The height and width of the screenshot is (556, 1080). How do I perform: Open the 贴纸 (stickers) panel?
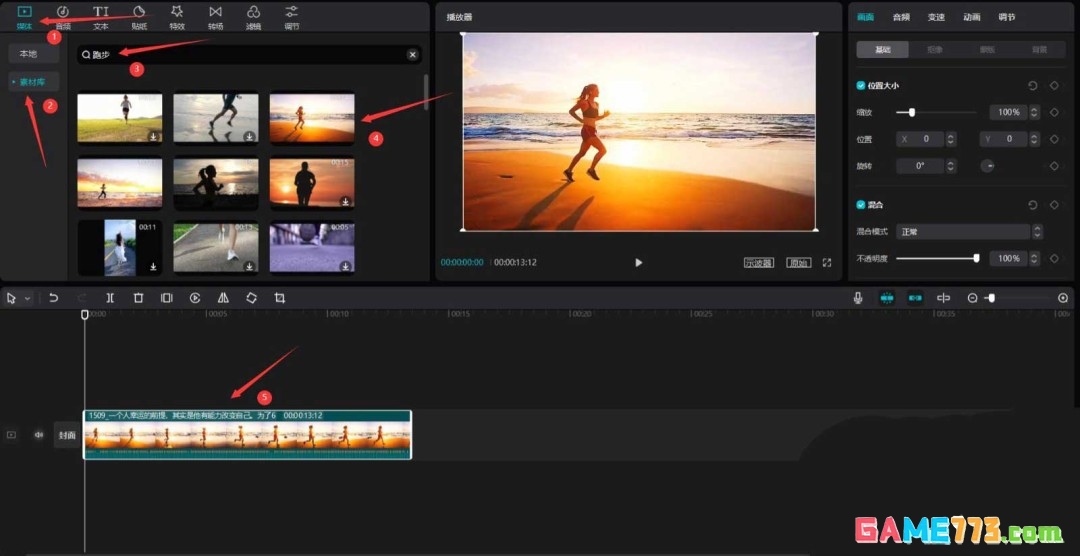(x=139, y=16)
